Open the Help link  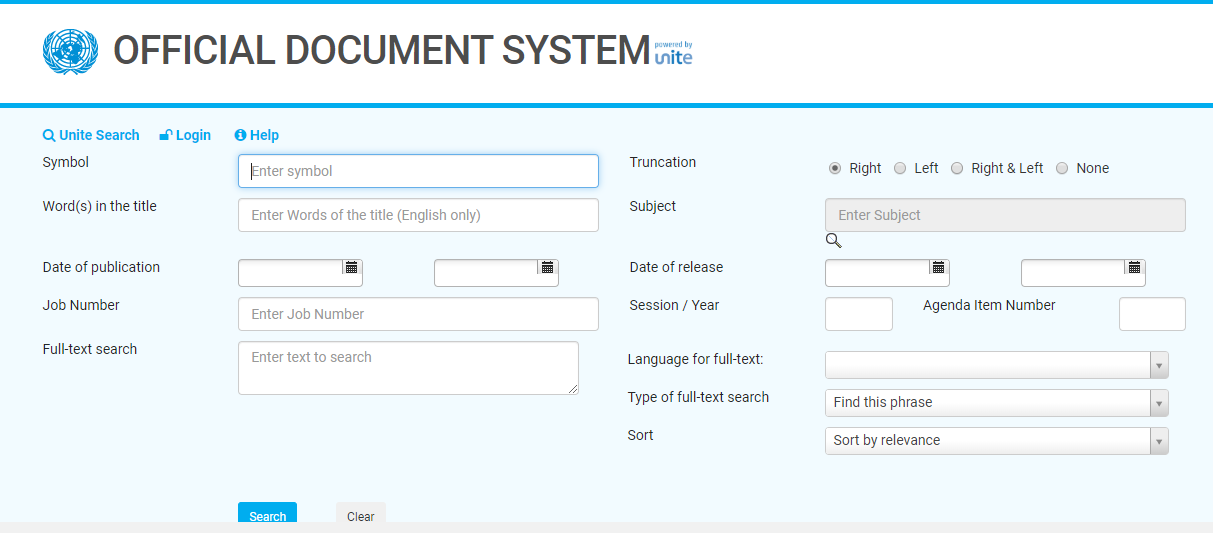(257, 135)
